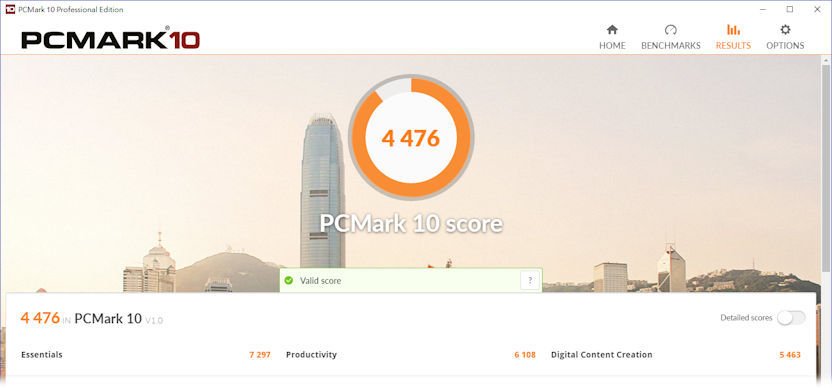Click the PCMark 10 title bar app icon

(10, 10)
